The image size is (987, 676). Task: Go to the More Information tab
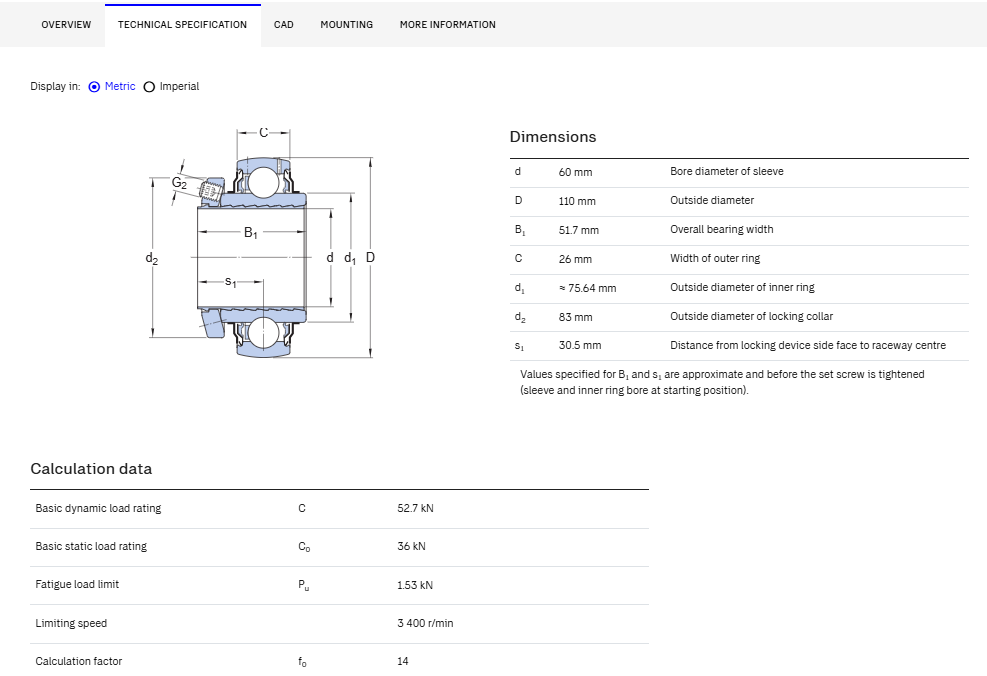448,25
